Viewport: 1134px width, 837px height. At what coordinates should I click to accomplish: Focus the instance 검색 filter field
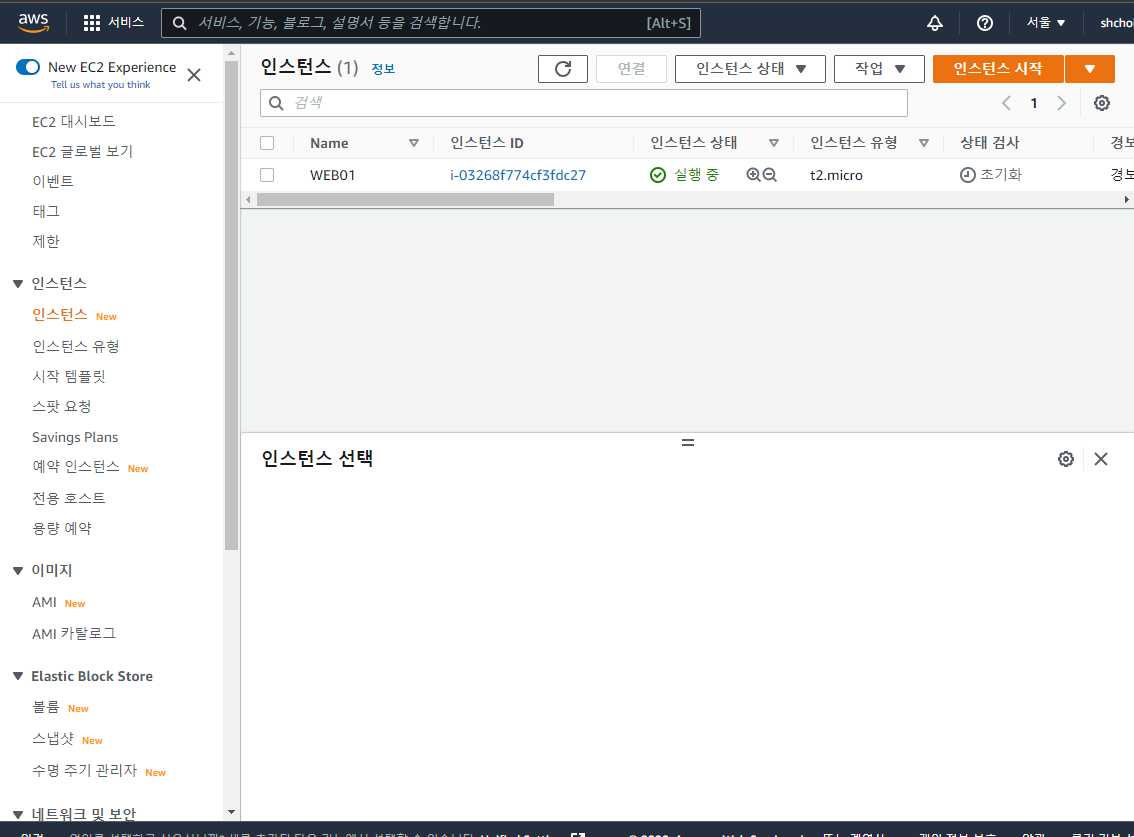tap(584, 103)
